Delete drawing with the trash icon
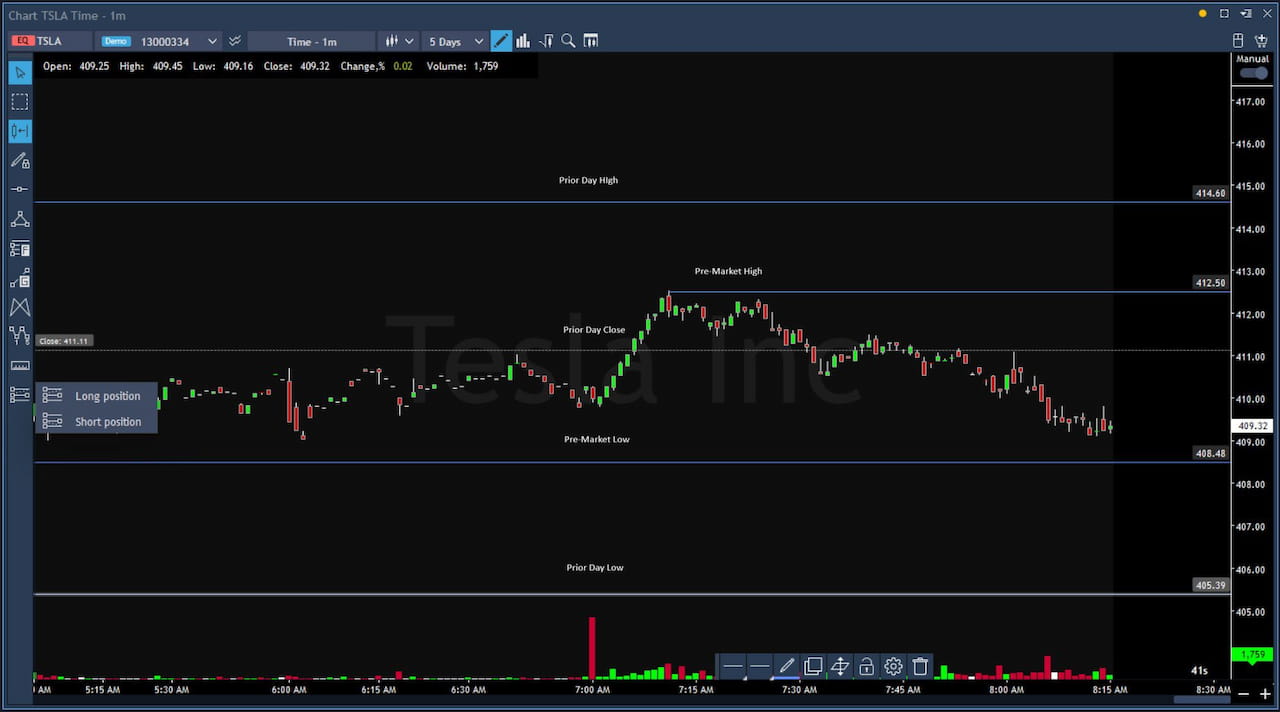Screen dimensions: 1280x712 point(920,666)
